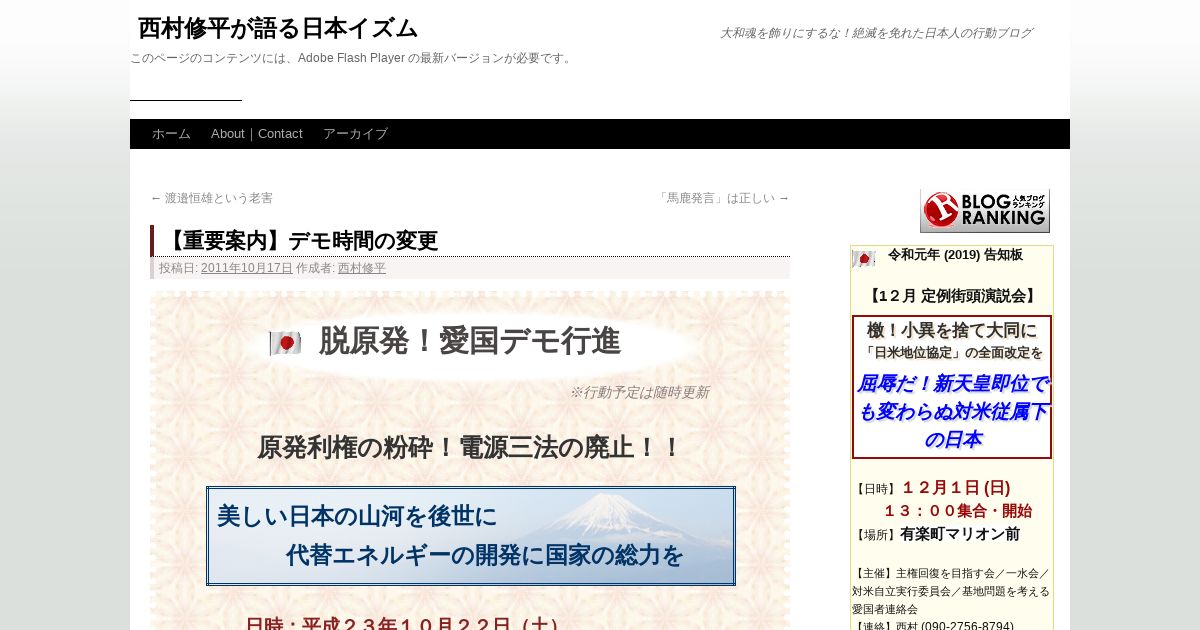Viewport: 1200px width, 630px height.
Task: Click the heading 【１２月 定例街頭演説会】
Action: [952, 296]
